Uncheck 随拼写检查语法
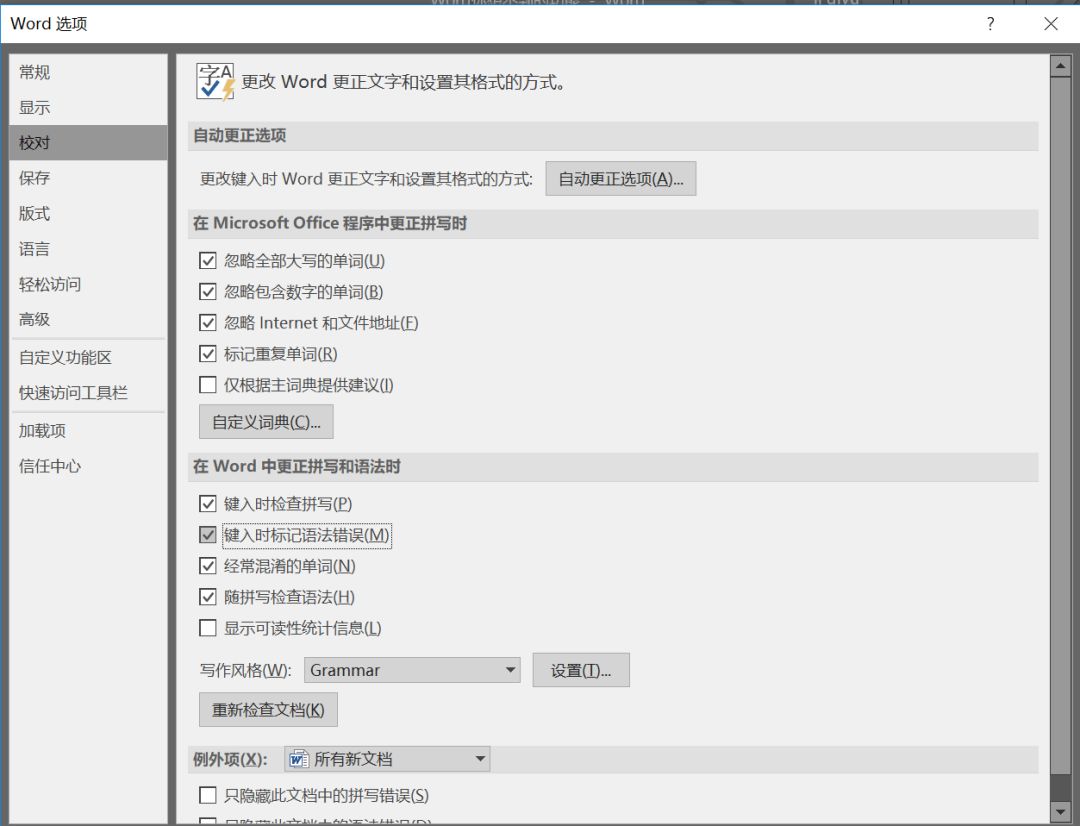Screen dimensions: 1080x826 pos(207,597)
